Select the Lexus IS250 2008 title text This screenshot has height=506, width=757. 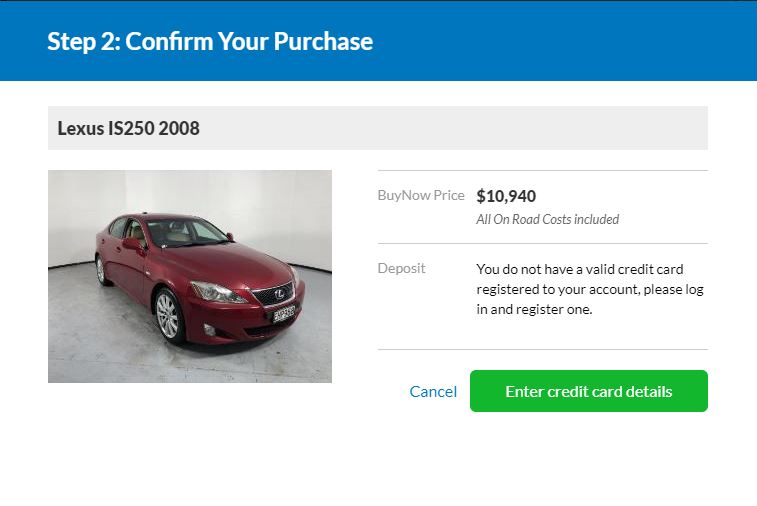click(x=128, y=128)
